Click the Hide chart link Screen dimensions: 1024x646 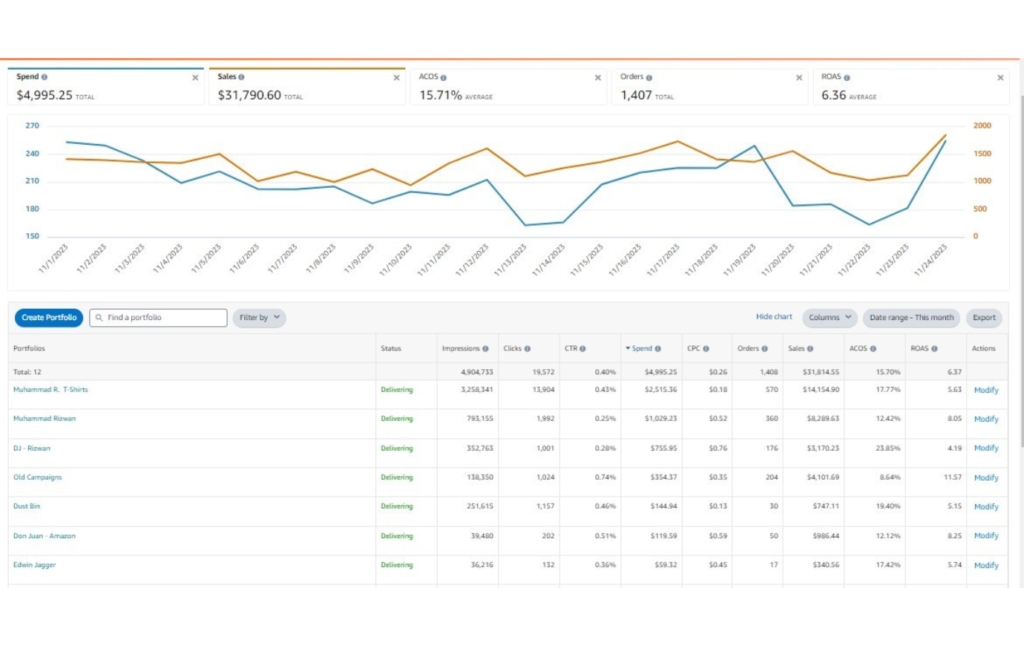click(x=774, y=317)
